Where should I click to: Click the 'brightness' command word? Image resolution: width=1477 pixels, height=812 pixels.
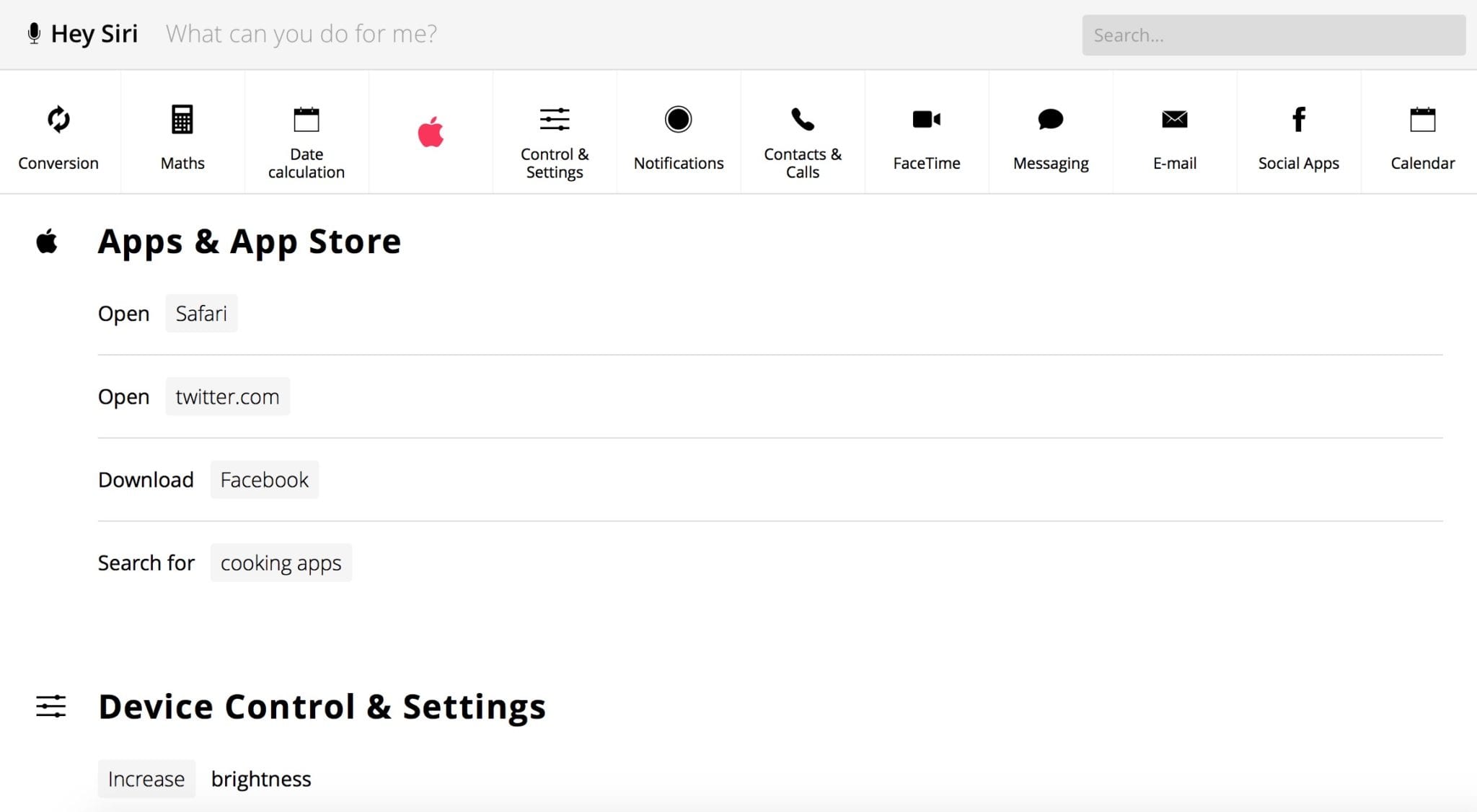pos(261,779)
